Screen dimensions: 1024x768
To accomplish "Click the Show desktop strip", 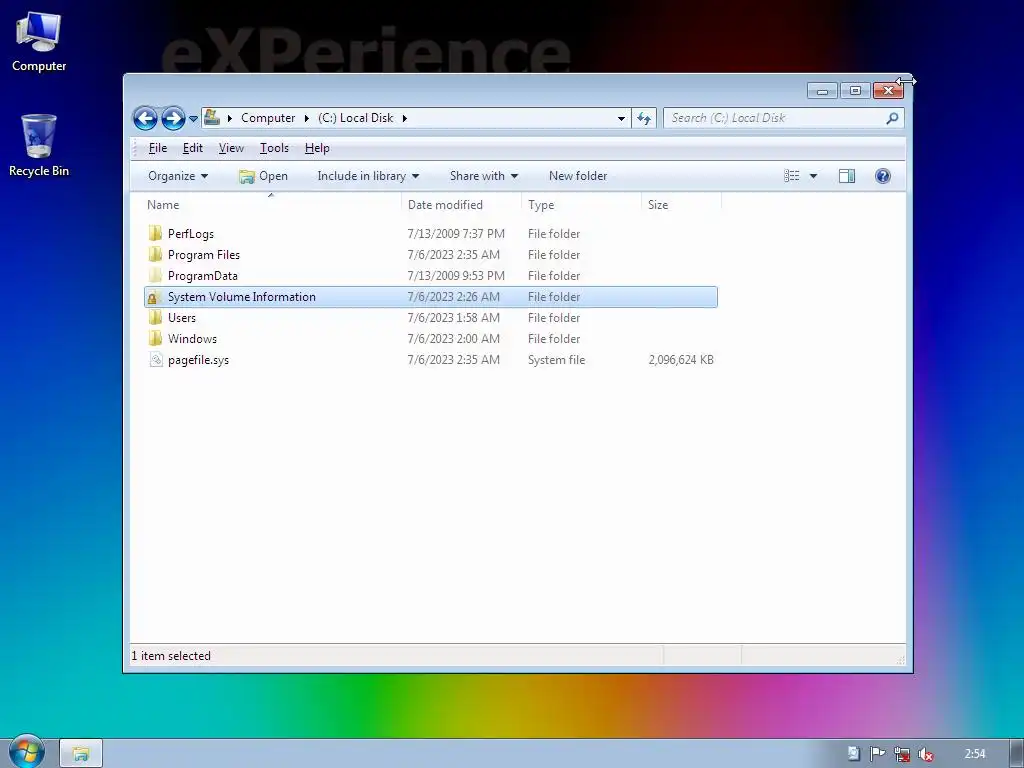I will [x=1016, y=754].
